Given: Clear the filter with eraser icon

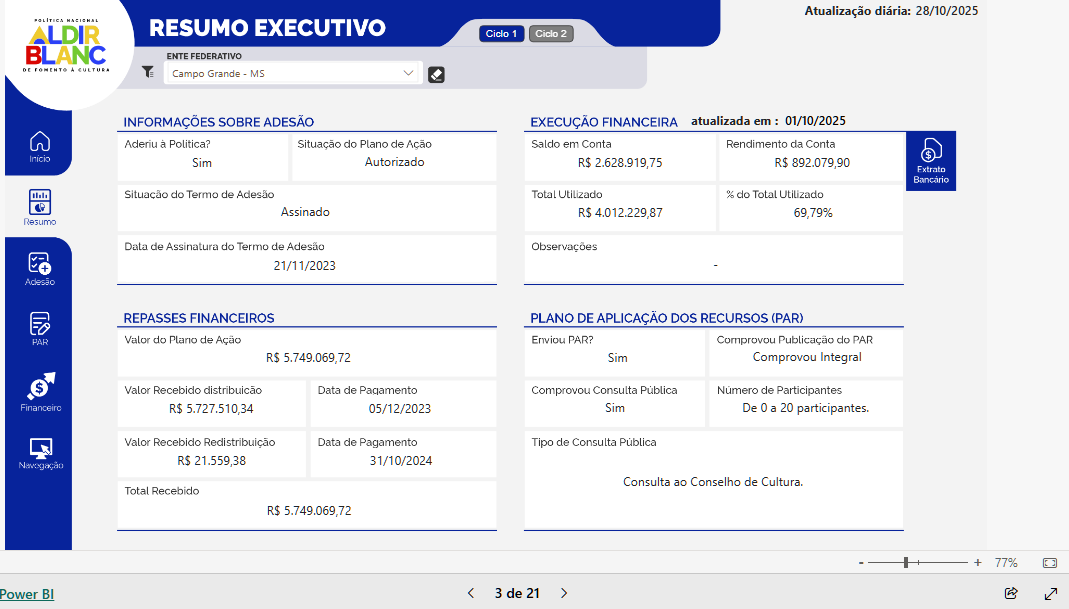Looking at the screenshot, I should tap(436, 74).
